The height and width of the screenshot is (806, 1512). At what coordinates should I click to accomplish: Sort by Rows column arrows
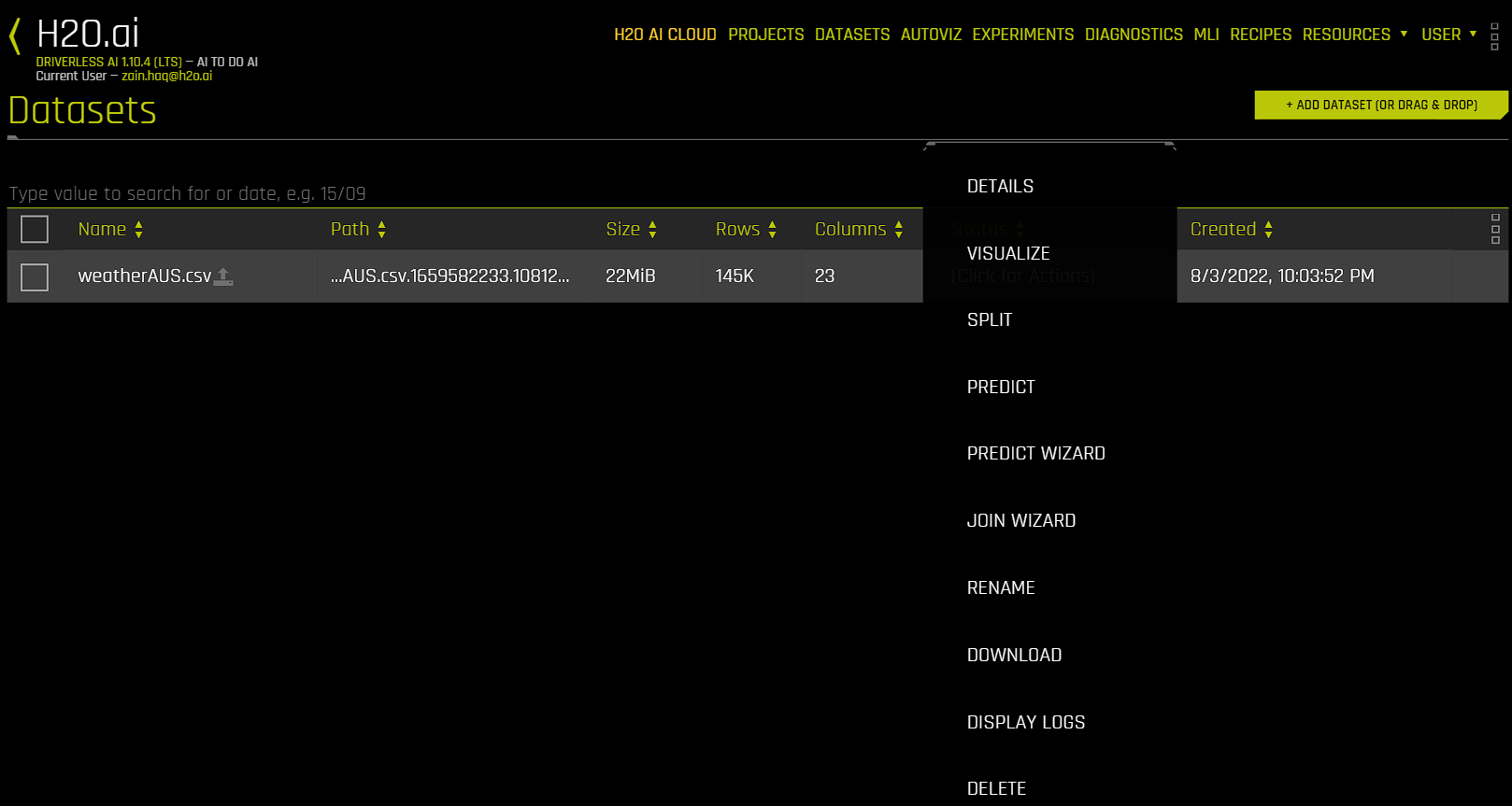[x=772, y=230]
